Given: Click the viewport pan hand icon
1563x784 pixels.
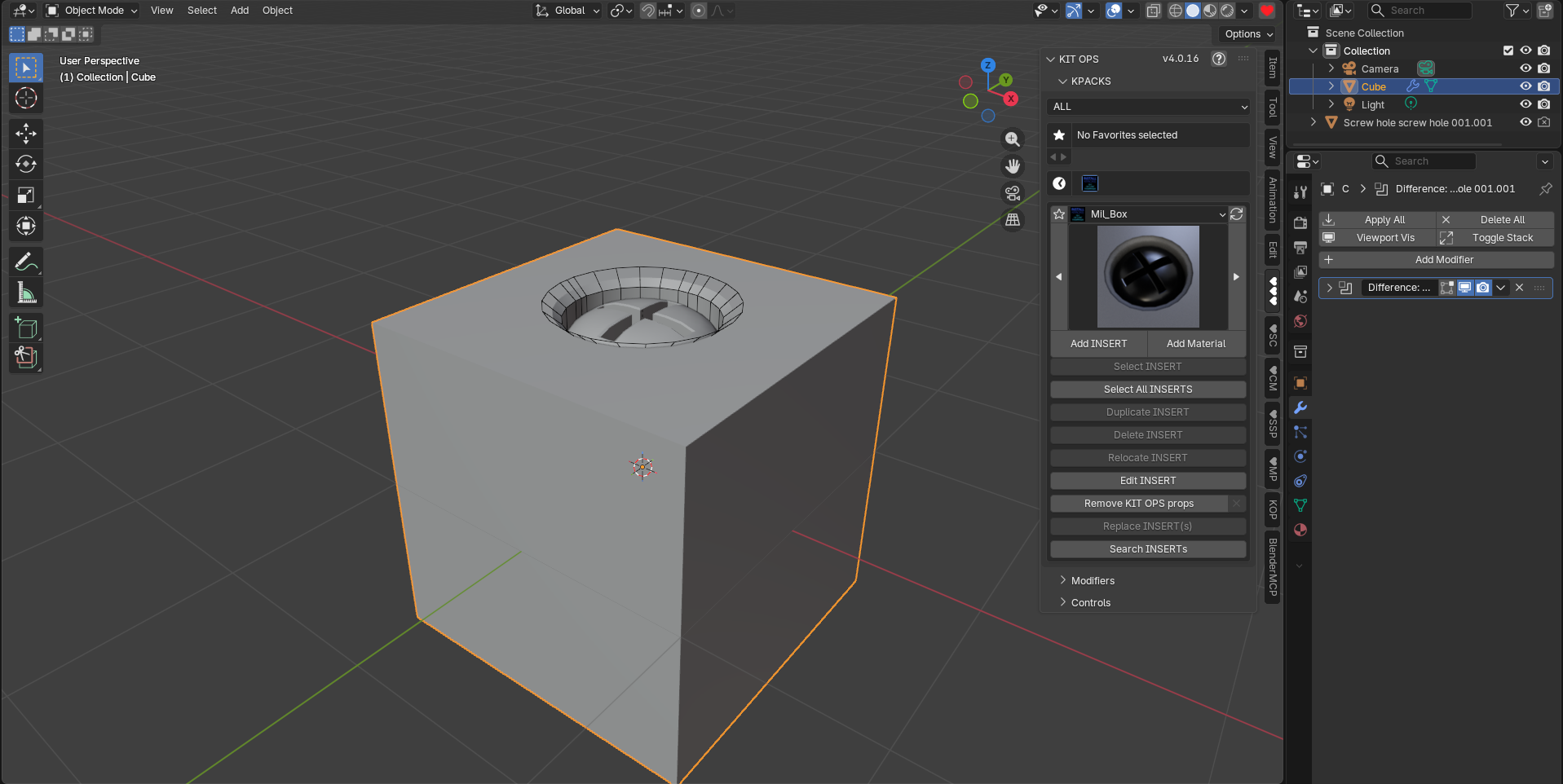Looking at the screenshot, I should coord(1013,166).
